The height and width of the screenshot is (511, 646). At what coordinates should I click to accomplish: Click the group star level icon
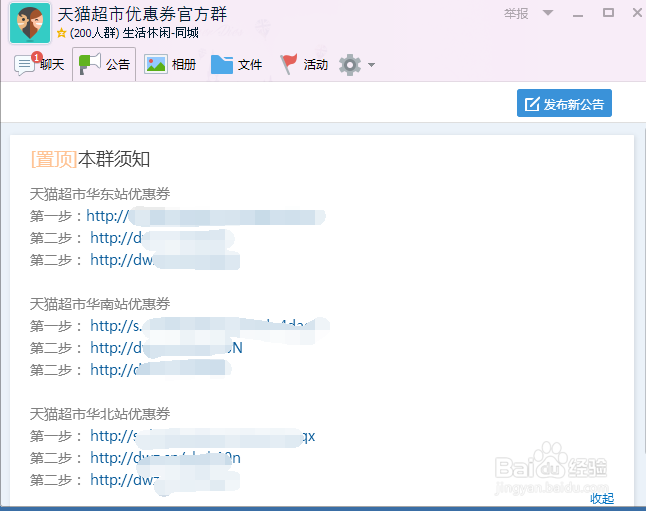[61, 33]
